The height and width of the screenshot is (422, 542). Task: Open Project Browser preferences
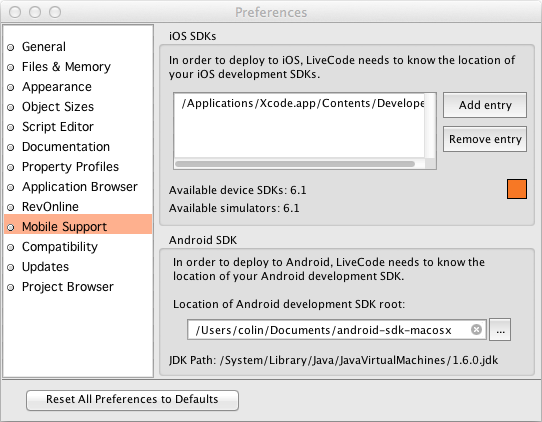click(x=67, y=287)
